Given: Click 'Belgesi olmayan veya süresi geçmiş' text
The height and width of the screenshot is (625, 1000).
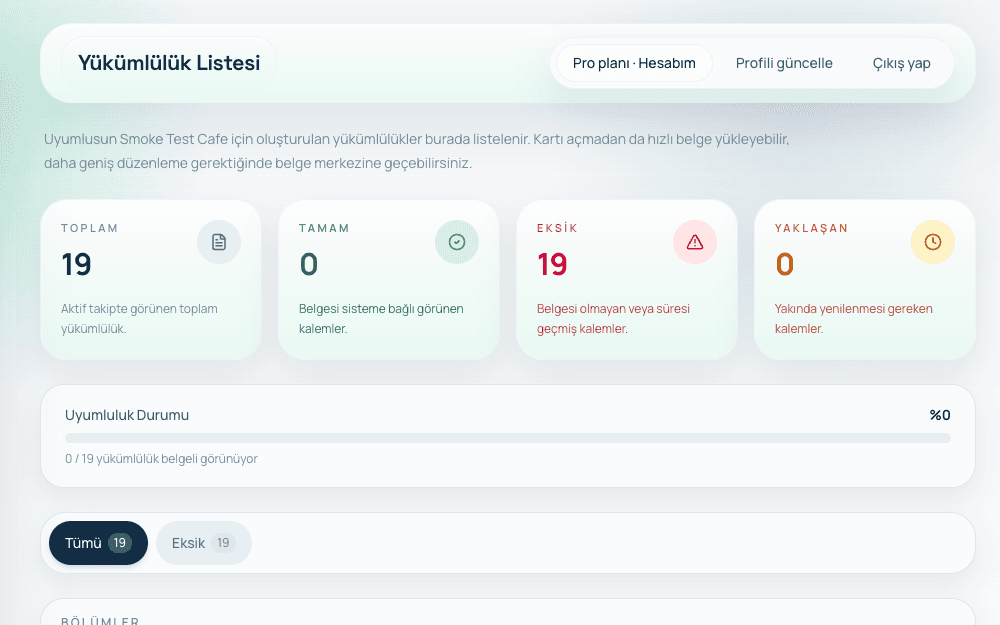Looking at the screenshot, I should click(613, 319).
